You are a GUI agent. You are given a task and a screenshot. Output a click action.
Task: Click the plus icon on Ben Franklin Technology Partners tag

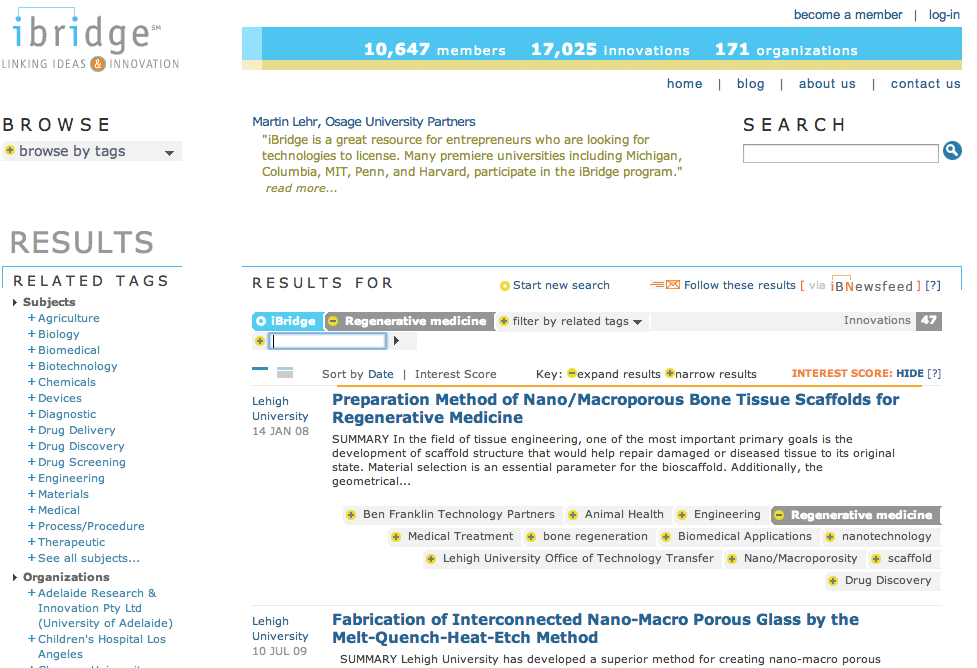351,515
